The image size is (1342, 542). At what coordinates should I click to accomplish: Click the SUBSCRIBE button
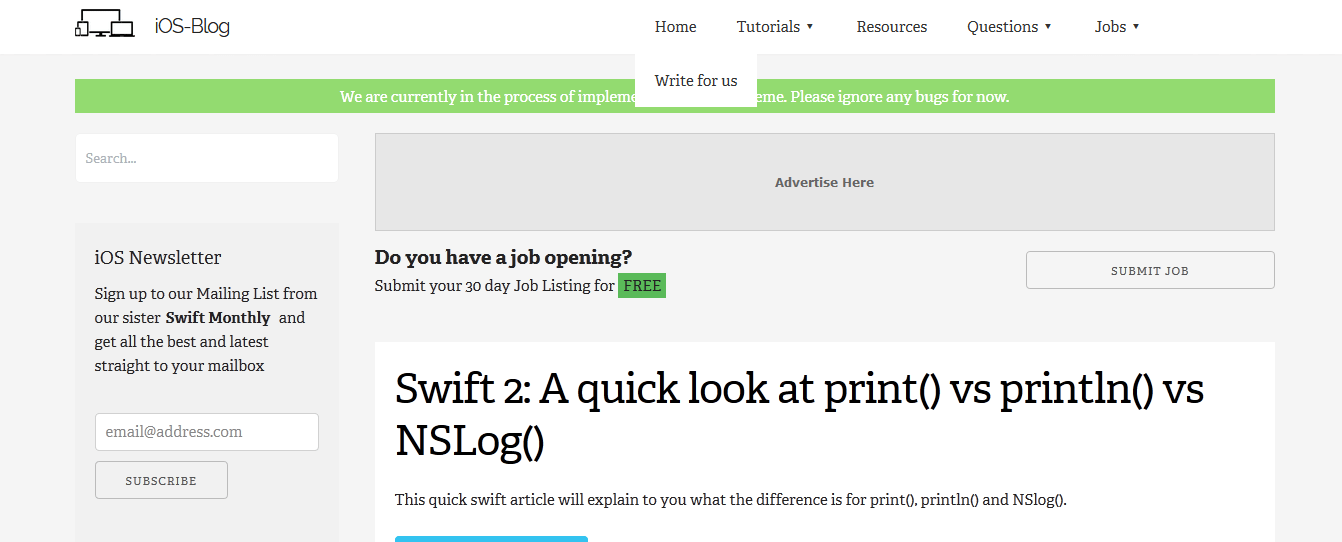point(161,480)
